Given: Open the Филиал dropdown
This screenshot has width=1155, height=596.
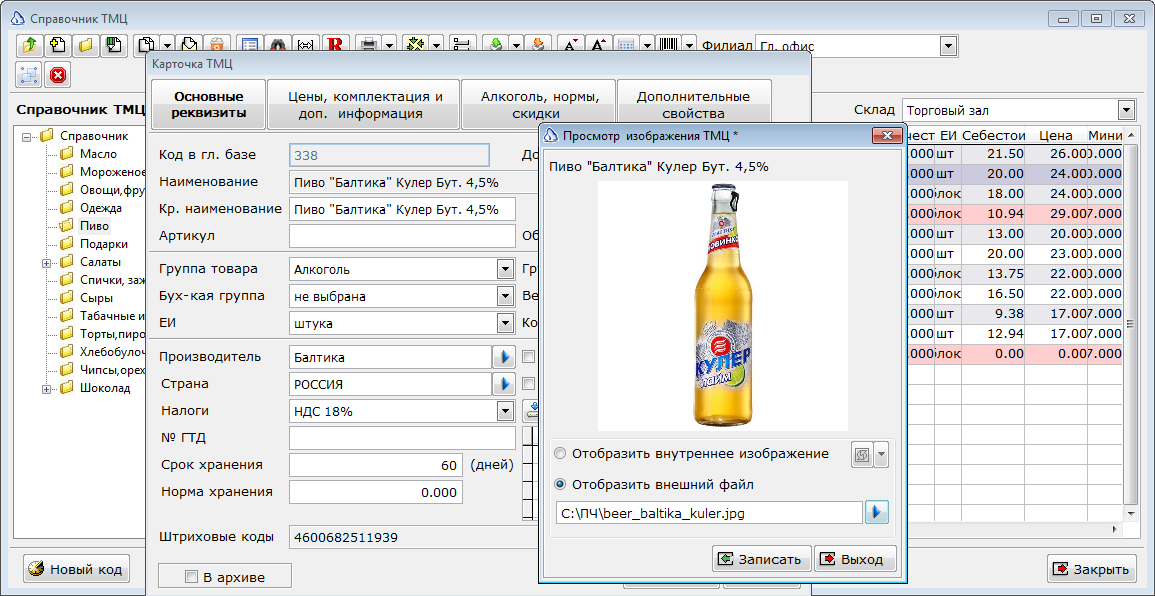Looking at the screenshot, I should [949, 46].
